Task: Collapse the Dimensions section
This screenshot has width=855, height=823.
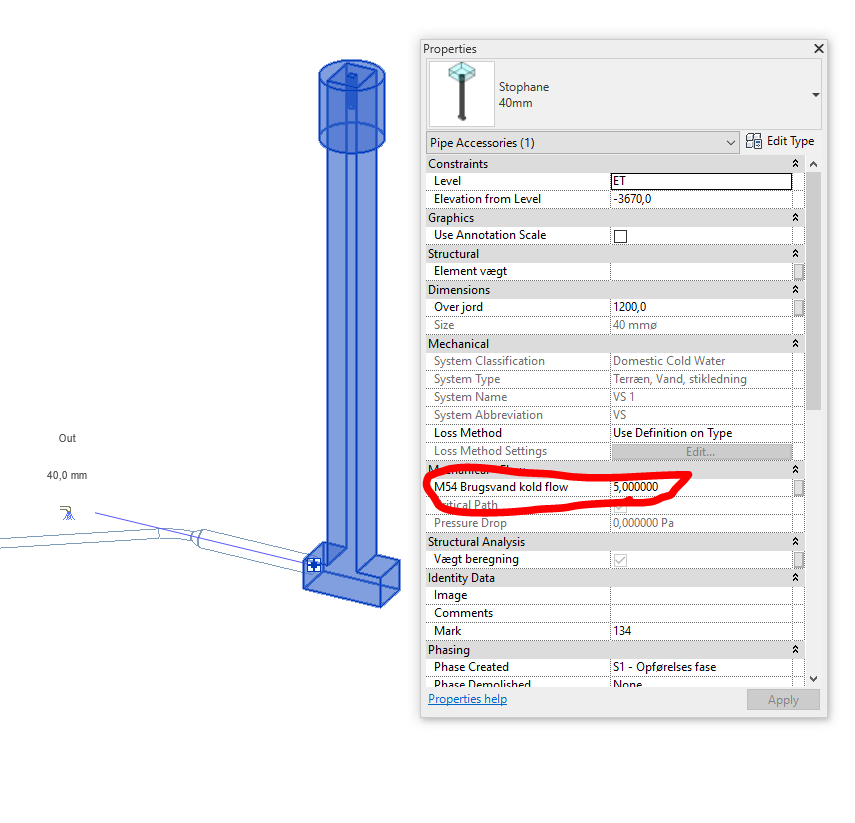Action: (796, 289)
